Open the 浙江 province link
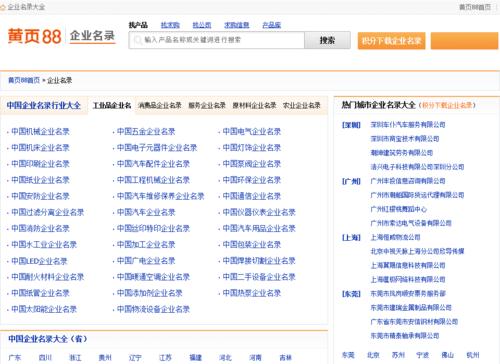Screen dimensions: 500x364 tap(75, 358)
